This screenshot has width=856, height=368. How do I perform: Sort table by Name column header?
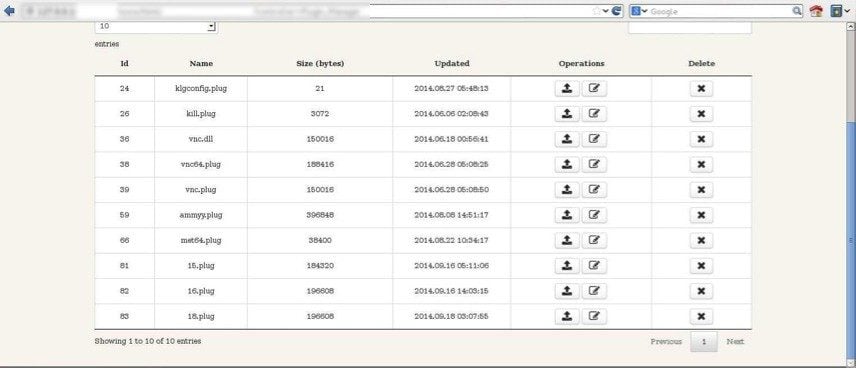pyautogui.click(x=201, y=63)
